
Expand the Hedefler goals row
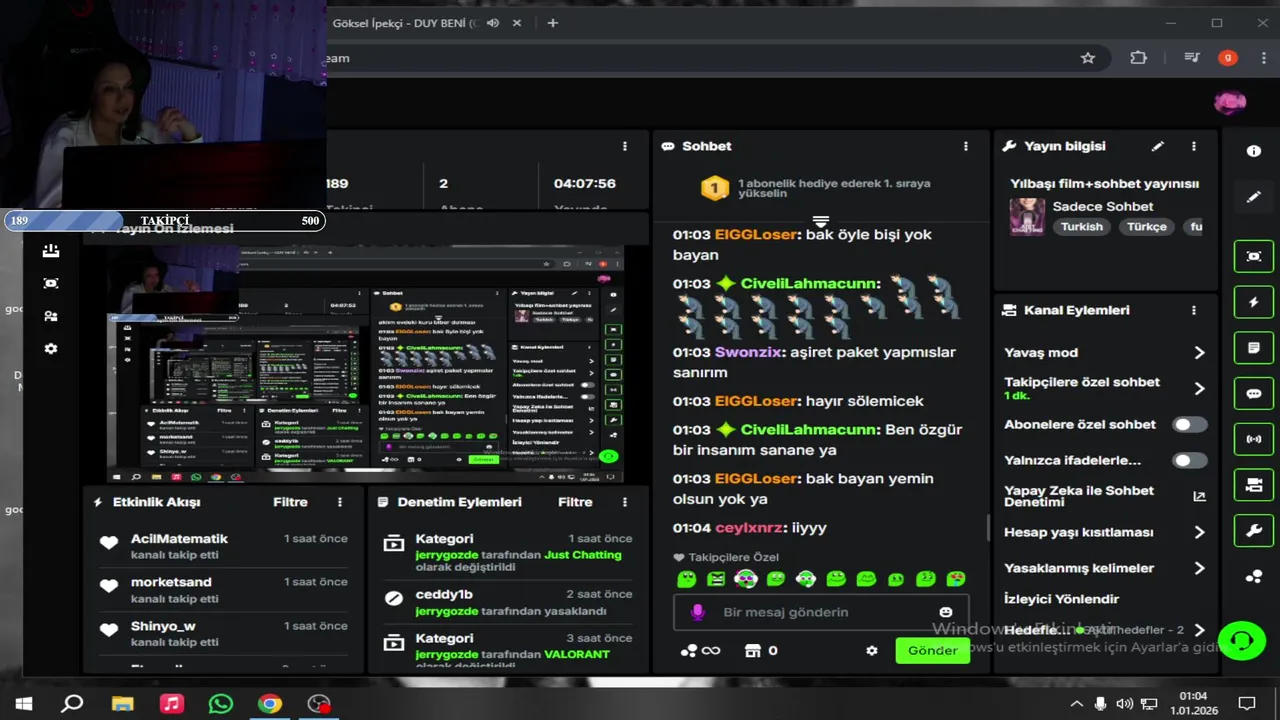1200,631
